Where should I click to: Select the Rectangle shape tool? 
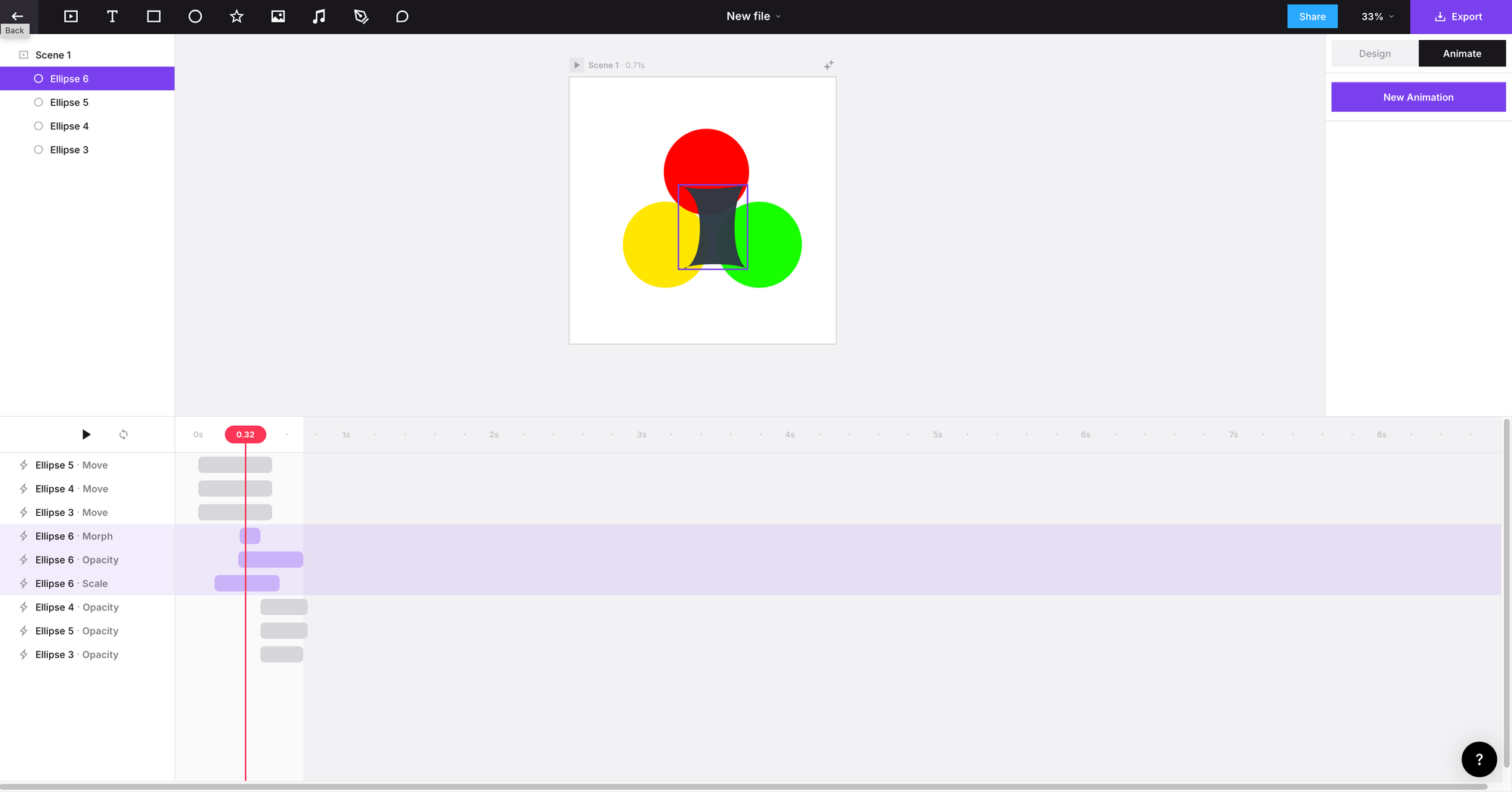[153, 17]
